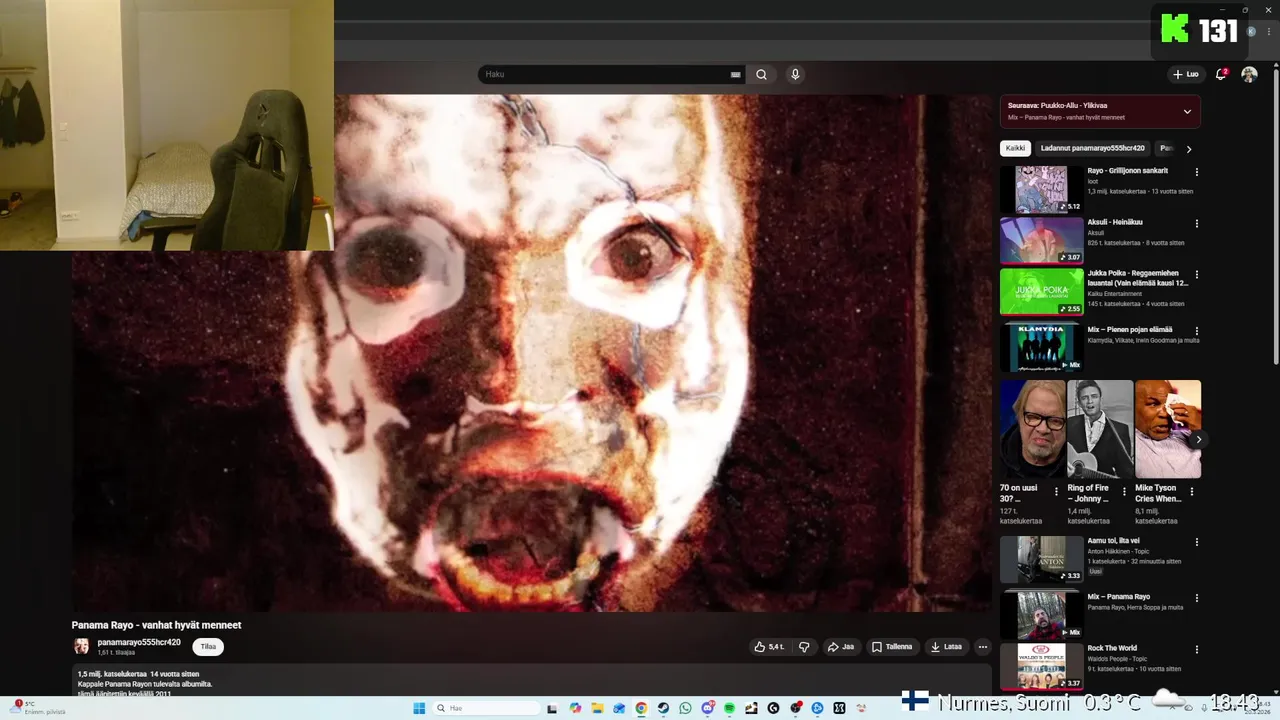This screenshot has height=720, width=1280.
Task: Subscribe with the Tilaa button
Action: (208, 647)
